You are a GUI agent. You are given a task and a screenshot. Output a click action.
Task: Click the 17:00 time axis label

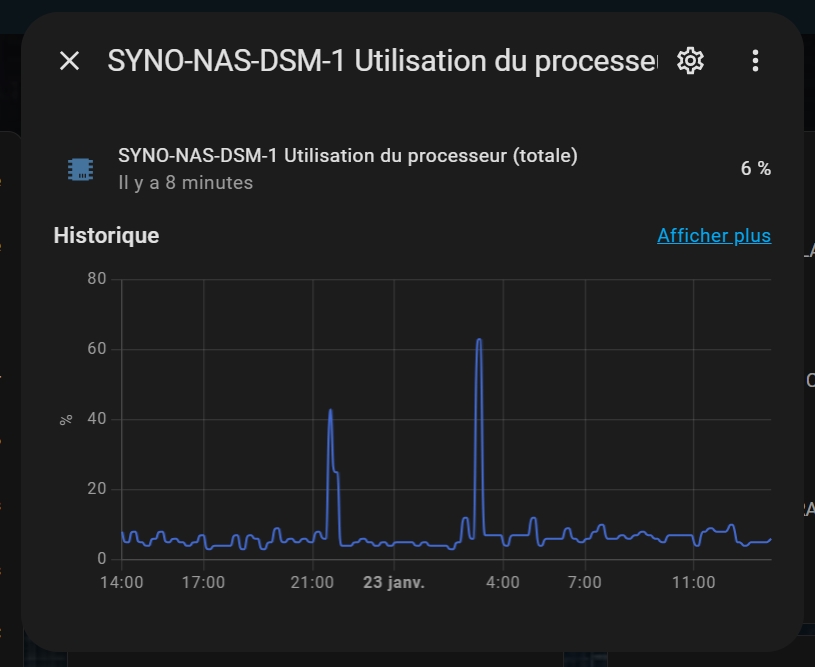204,582
